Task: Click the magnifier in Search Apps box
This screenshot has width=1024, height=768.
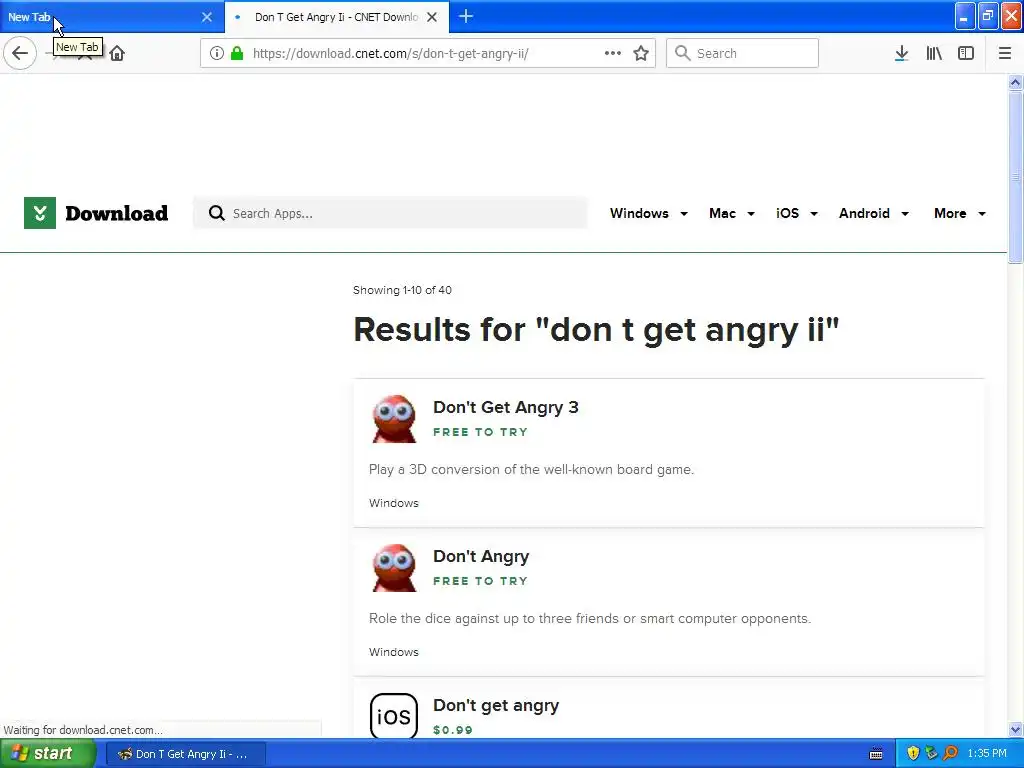Action: pyautogui.click(x=216, y=213)
